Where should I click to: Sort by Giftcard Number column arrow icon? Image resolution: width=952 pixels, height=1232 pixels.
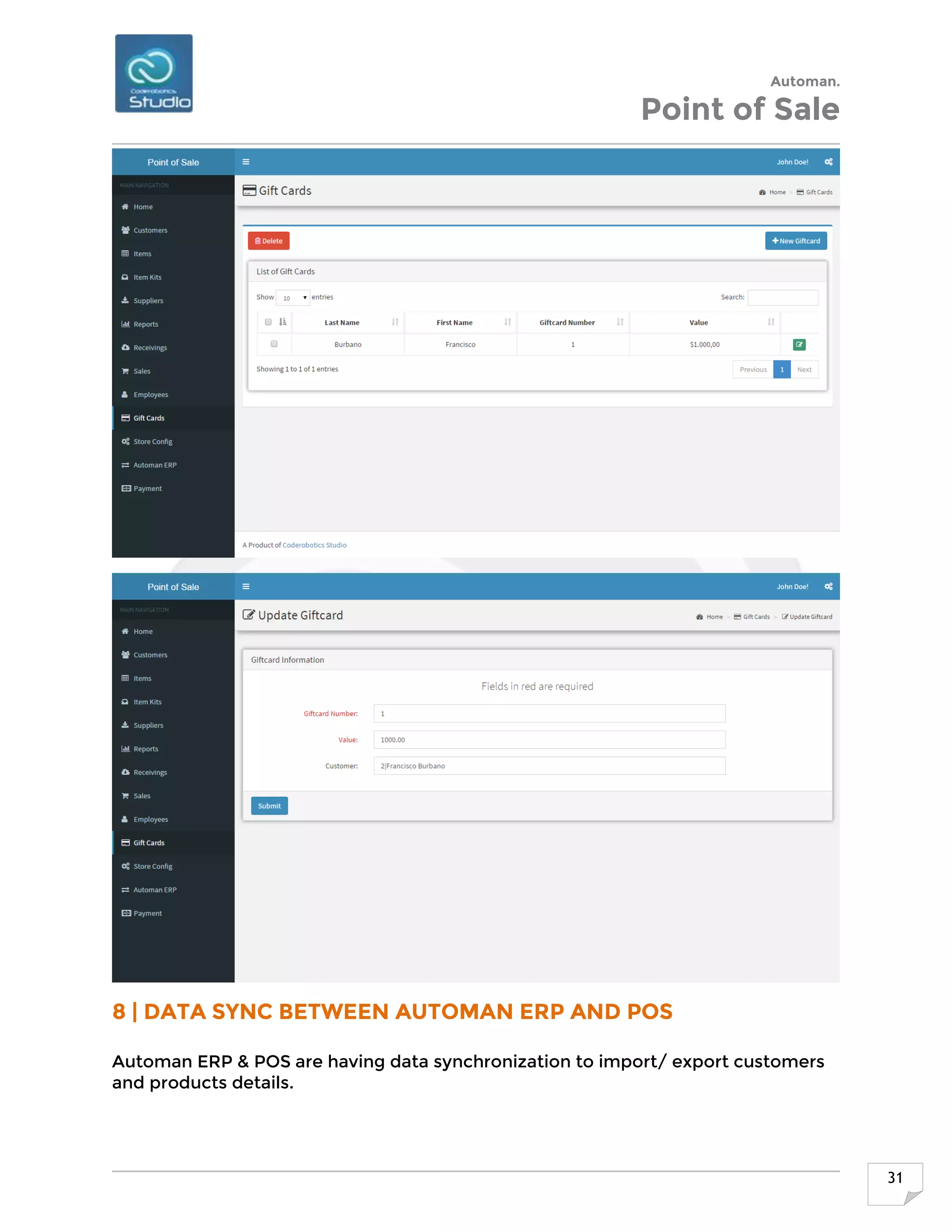pos(621,322)
